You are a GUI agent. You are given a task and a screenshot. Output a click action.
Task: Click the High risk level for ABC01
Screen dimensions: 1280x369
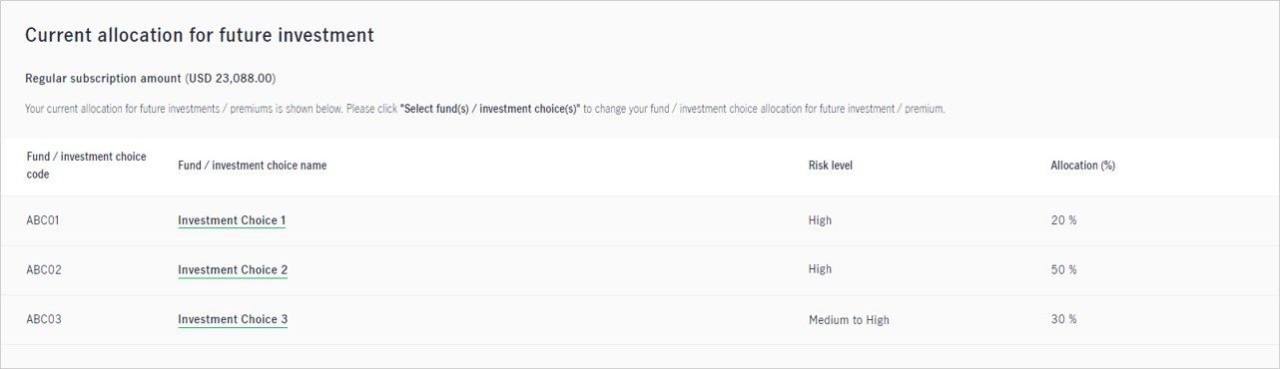click(820, 220)
